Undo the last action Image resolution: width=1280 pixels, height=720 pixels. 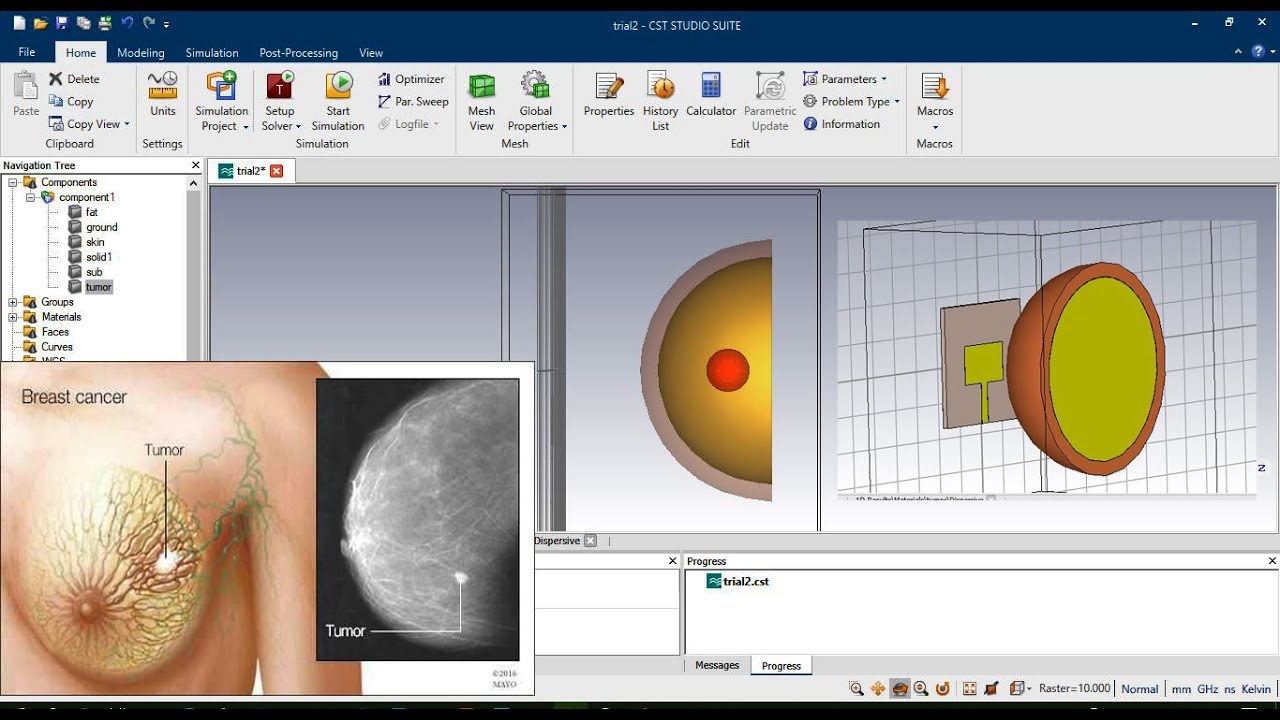click(127, 23)
